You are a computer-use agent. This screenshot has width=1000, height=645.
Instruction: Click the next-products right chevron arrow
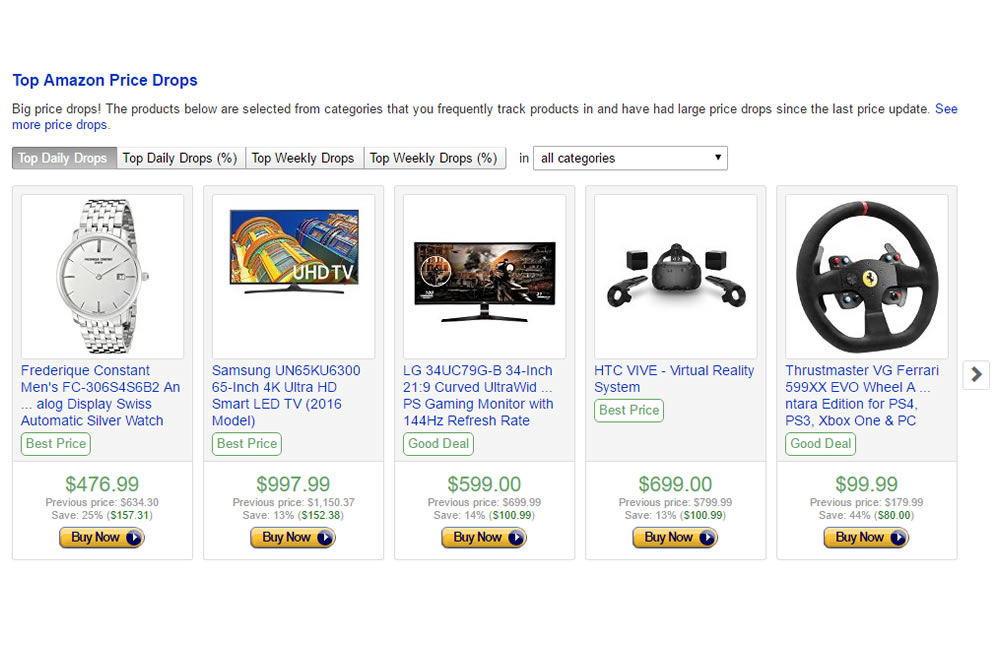coord(976,374)
